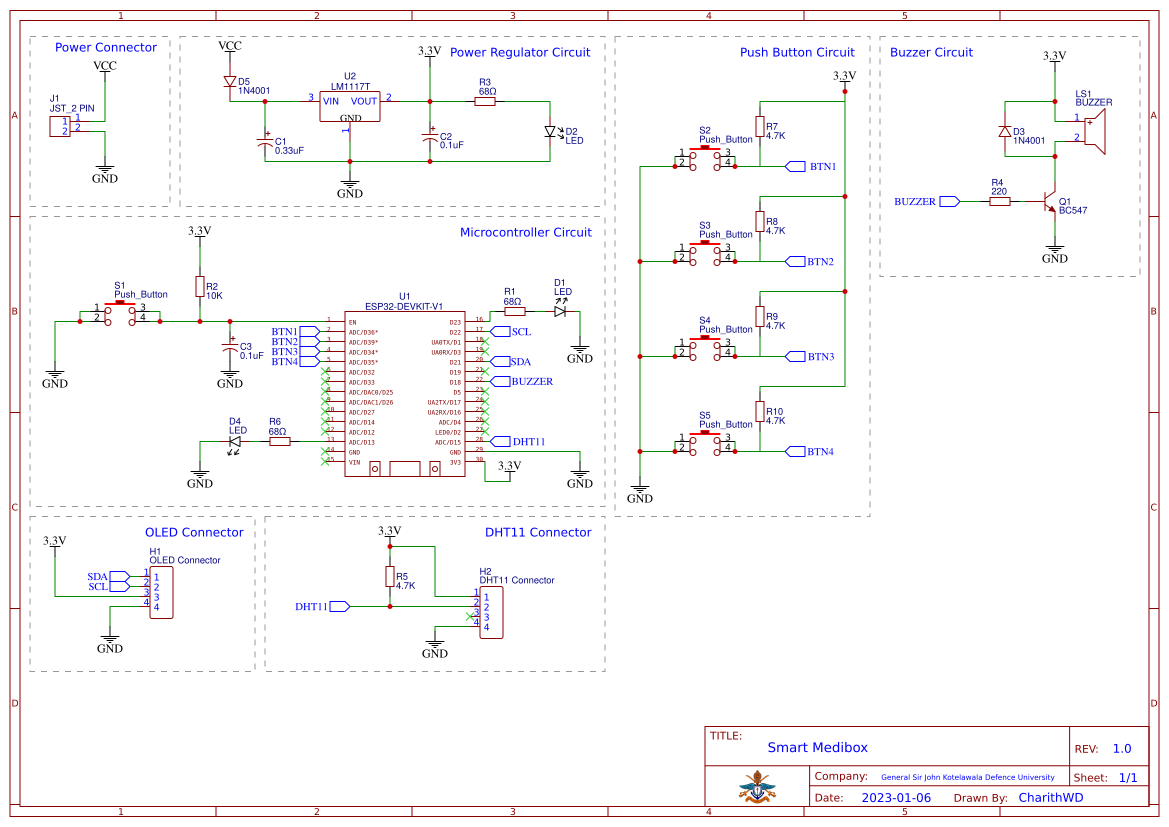The image size is (1169, 827).
Task: Click the university crest logo in title block
Action: click(x=758, y=787)
